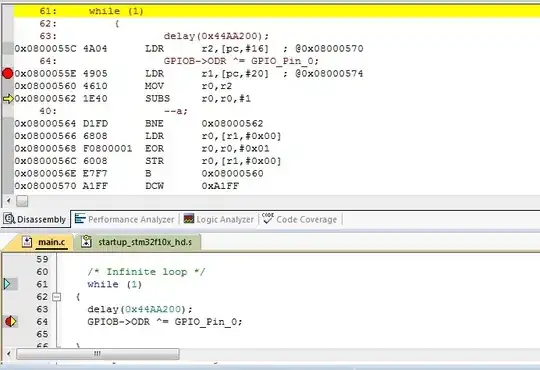Viewport: 540px width, 370px height.
Task: Toggle the breakpoint on source line 64
Action: coord(10,321)
